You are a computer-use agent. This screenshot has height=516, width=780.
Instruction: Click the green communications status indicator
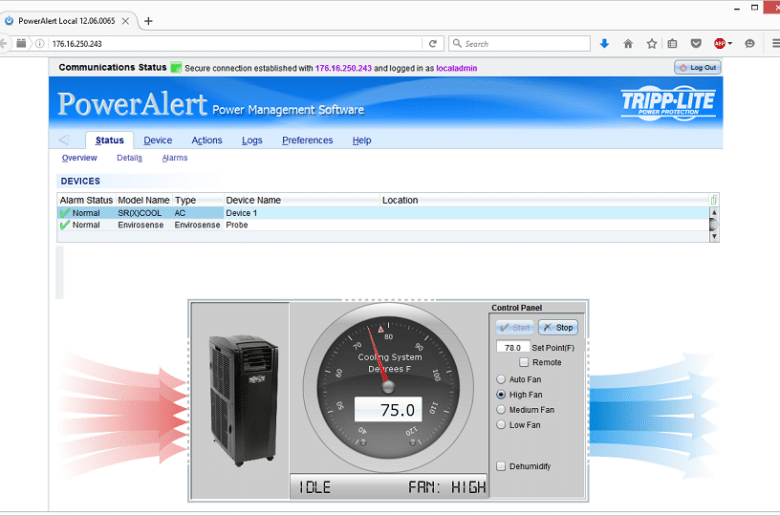(176, 68)
